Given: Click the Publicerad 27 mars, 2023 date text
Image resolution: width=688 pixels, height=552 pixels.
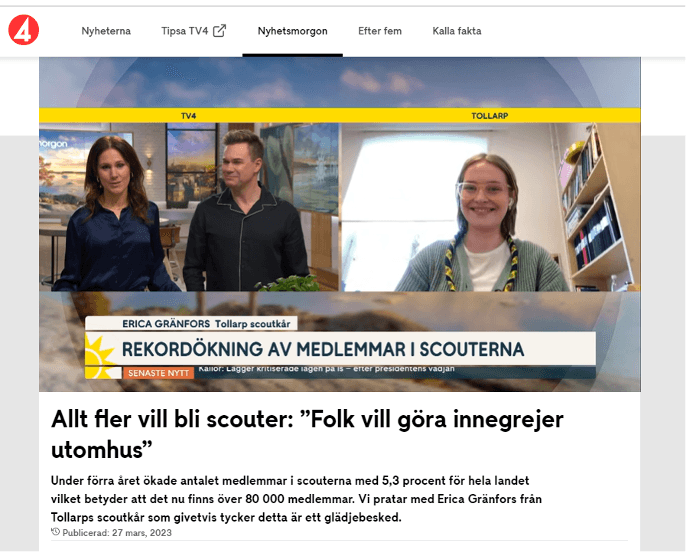Looking at the screenshot, I should (117, 533).
